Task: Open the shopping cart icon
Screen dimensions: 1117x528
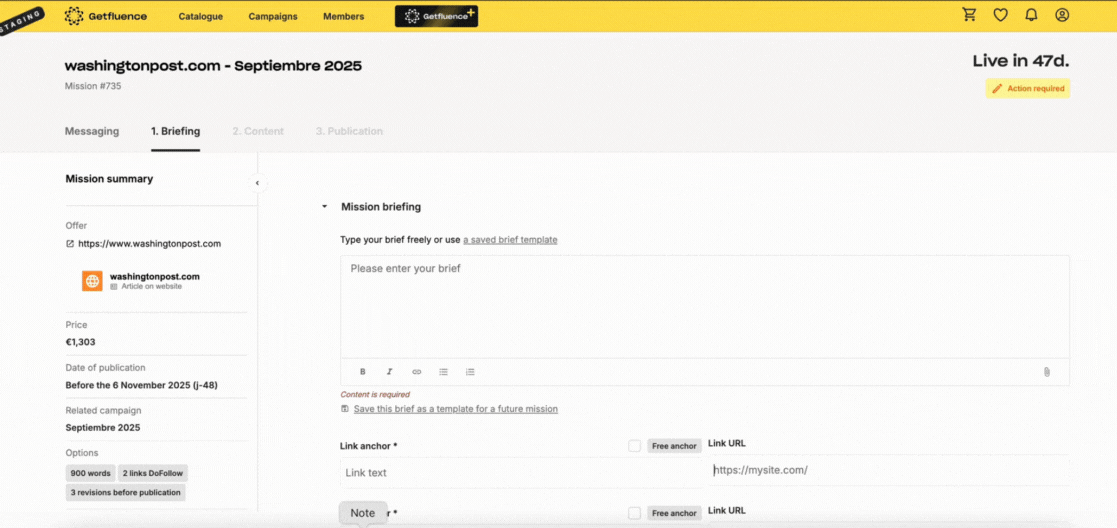Action: [x=969, y=15]
